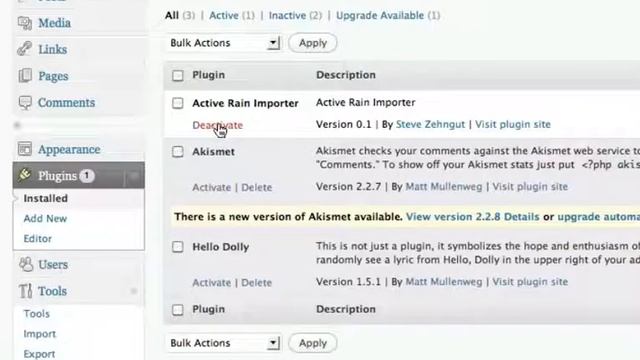View version 2.2.8 Details link
This screenshot has height=360, width=640.
[473, 217]
